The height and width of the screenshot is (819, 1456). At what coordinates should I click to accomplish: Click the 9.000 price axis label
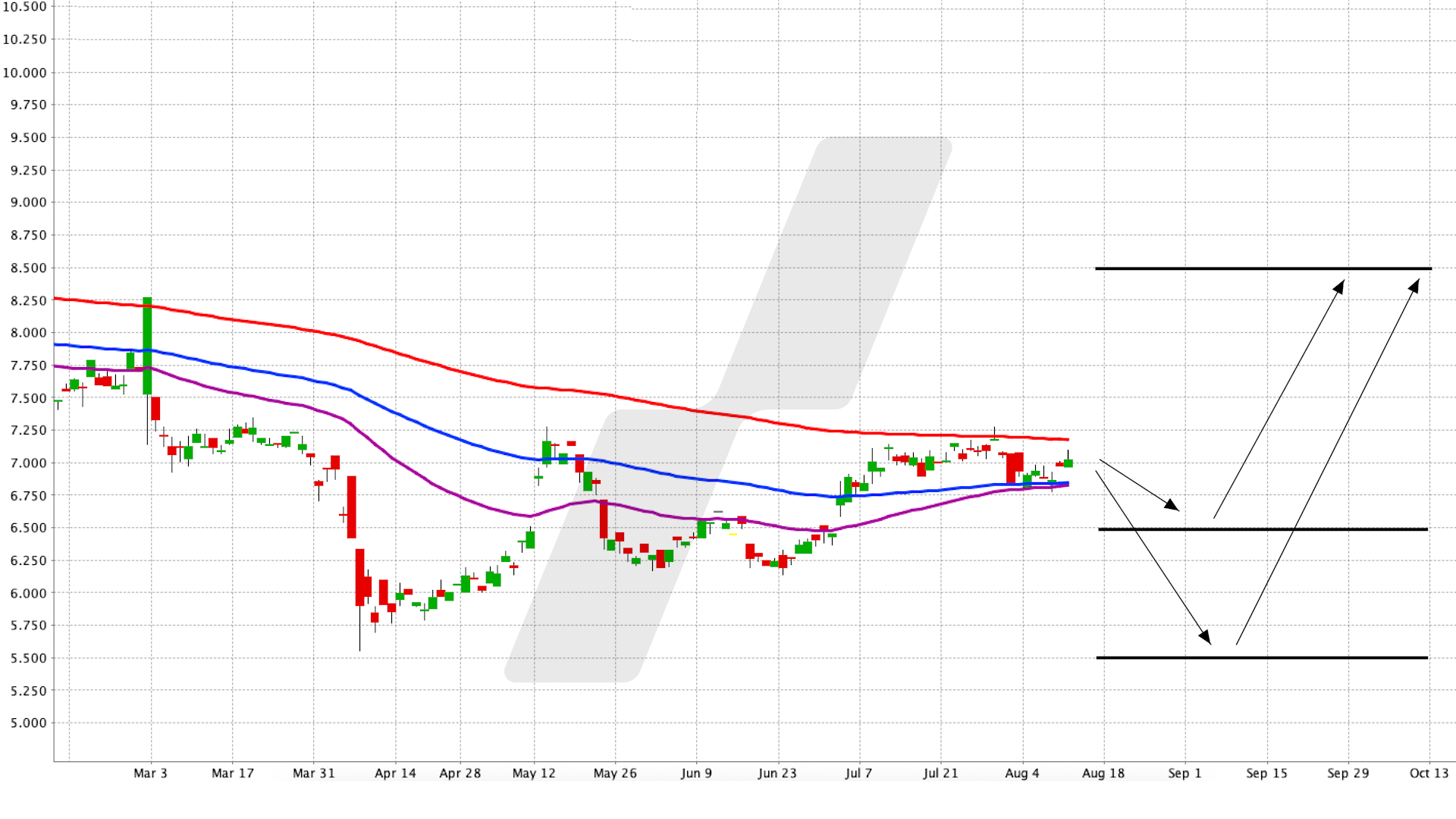[29, 202]
